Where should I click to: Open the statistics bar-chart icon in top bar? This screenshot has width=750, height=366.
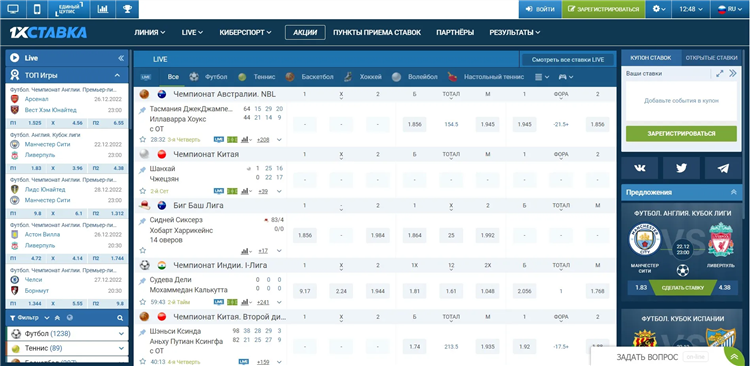click(x=102, y=9)
